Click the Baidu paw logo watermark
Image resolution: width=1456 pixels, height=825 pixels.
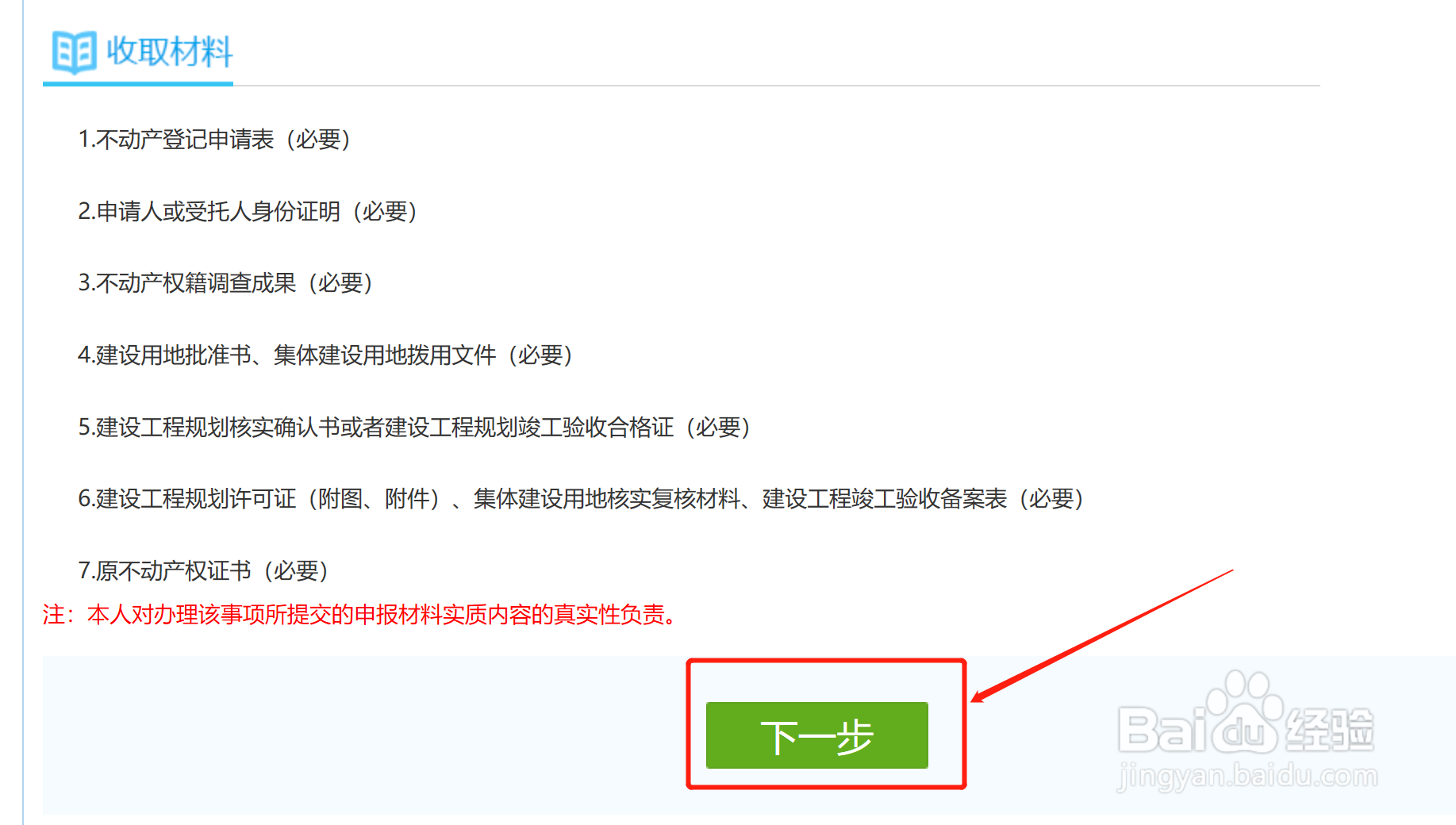pyautogui.click(x=1245, y=712)
